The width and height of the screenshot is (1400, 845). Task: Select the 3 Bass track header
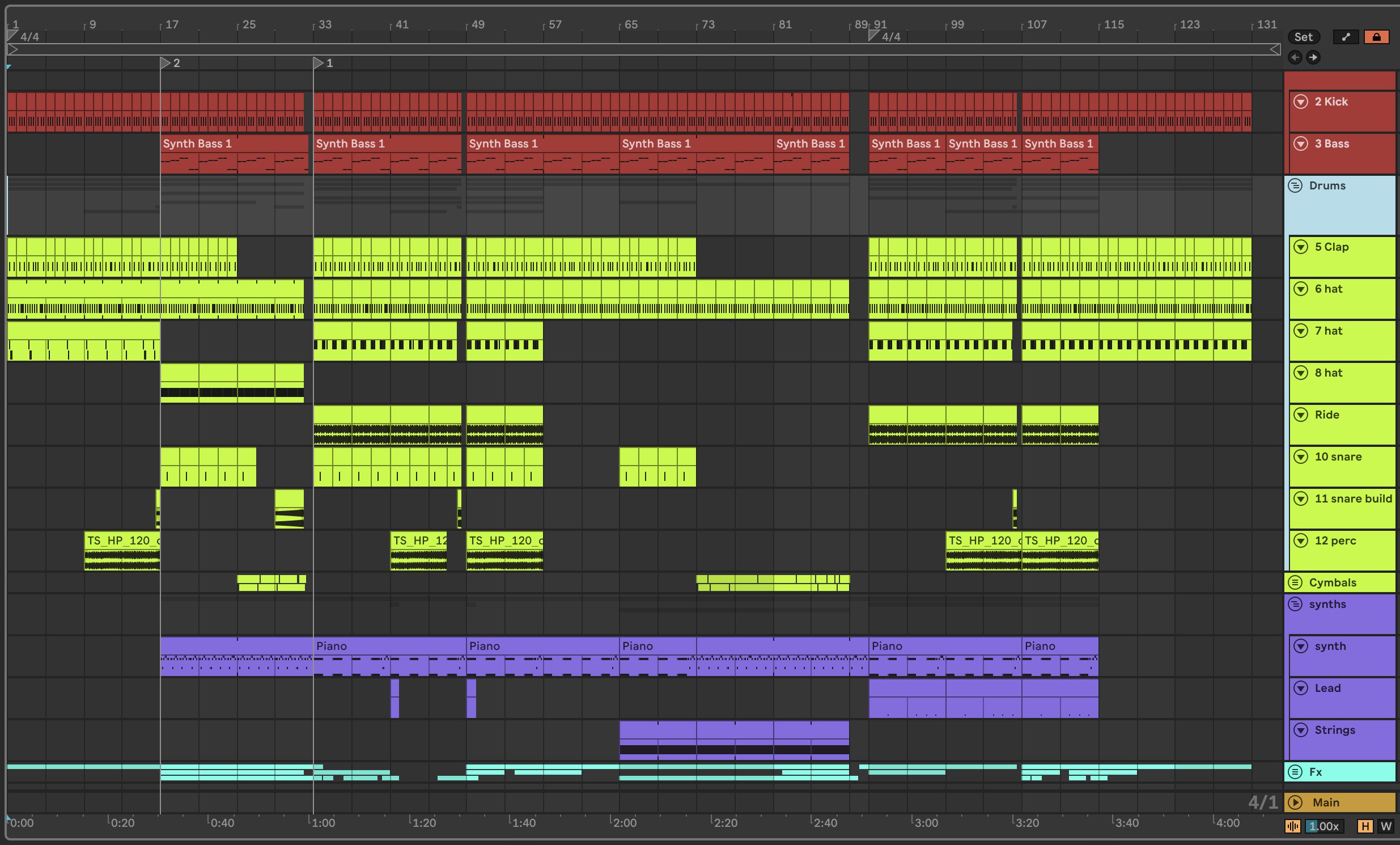coord(1342,154)
